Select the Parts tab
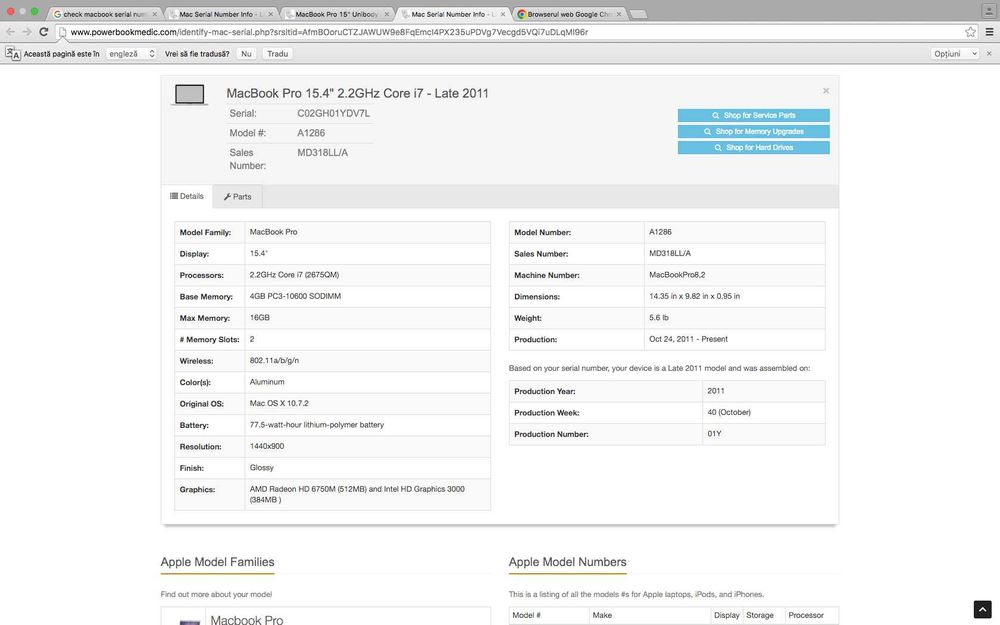 [x=237, y=196]
